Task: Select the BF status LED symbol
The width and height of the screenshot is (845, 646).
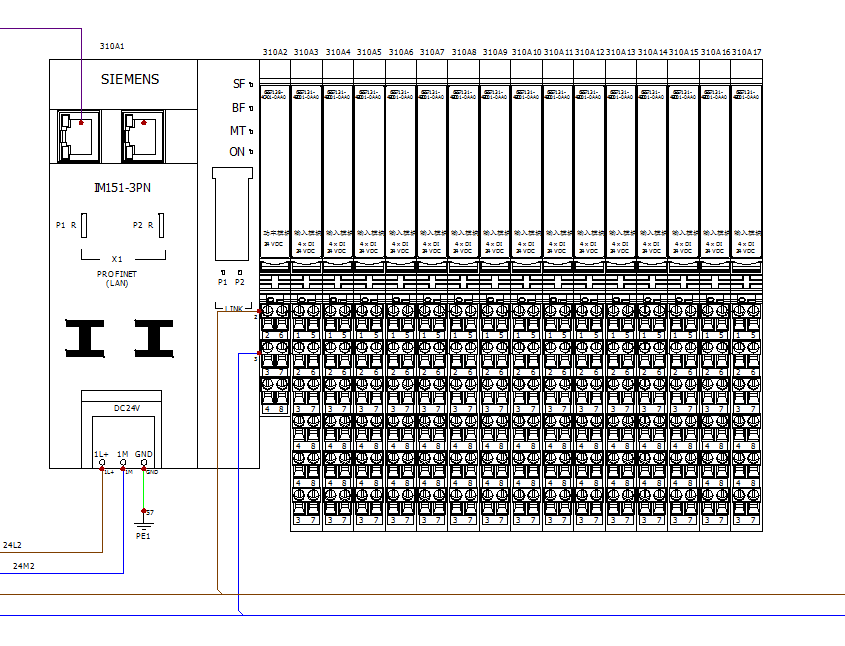Action: tap(251, 108)
